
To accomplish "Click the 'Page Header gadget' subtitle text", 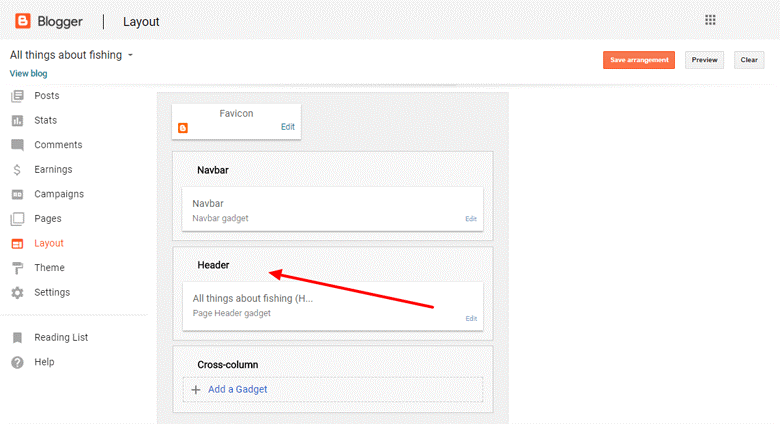I will click(232, 313).
